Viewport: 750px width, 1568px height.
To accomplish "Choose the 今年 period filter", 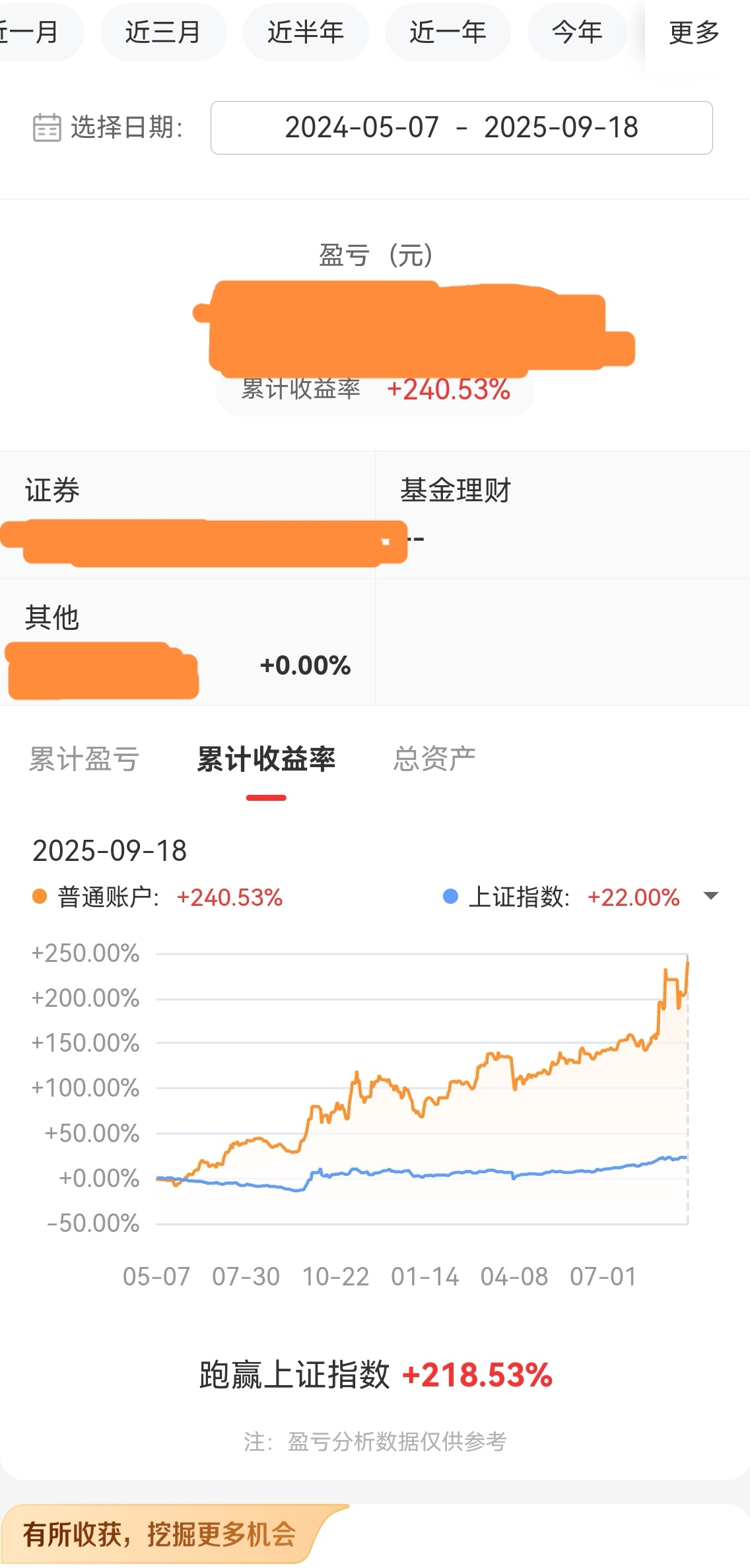I will tap(577, 32).
